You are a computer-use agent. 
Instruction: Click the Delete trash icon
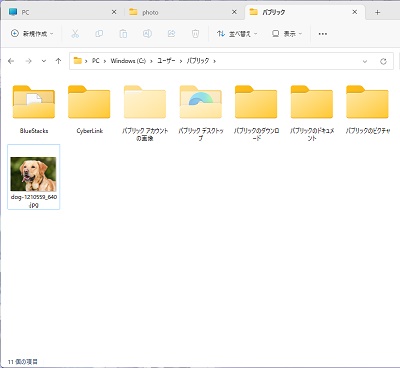(195, 34)
